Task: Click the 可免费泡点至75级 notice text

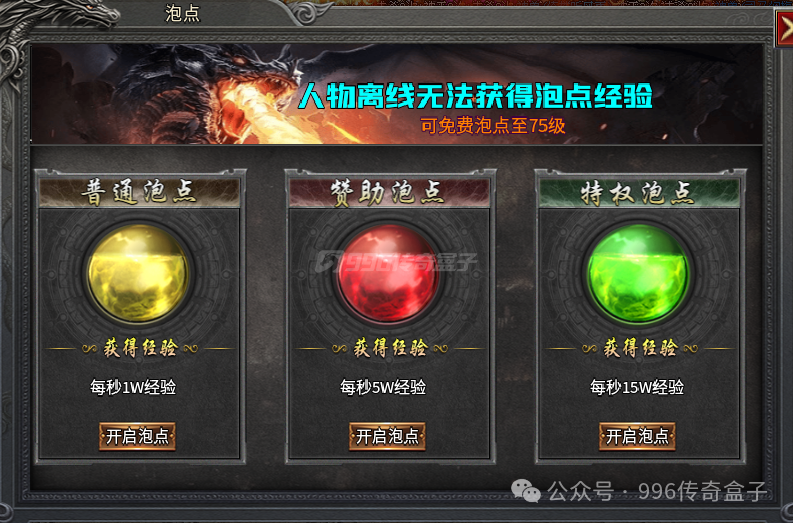Action: (x=493, y=125)
